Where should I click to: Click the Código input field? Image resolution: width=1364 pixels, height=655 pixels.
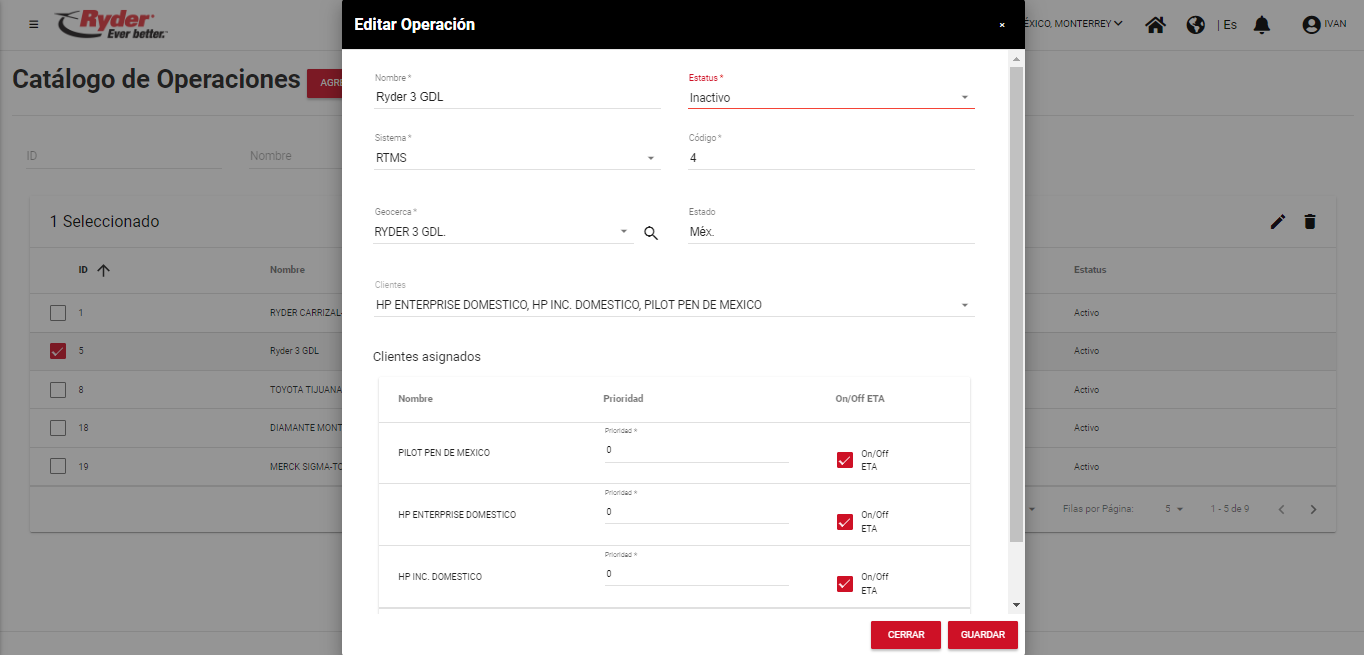(830, 158)
